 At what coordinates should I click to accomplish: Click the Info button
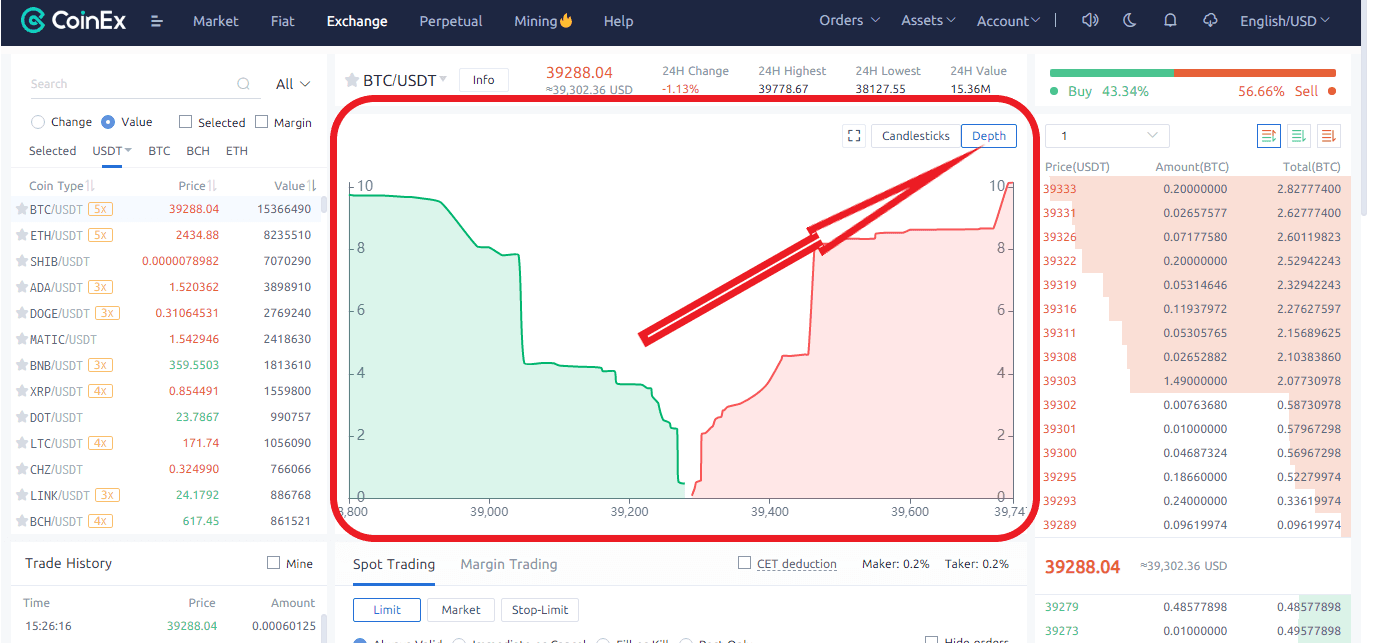point(484,80)
